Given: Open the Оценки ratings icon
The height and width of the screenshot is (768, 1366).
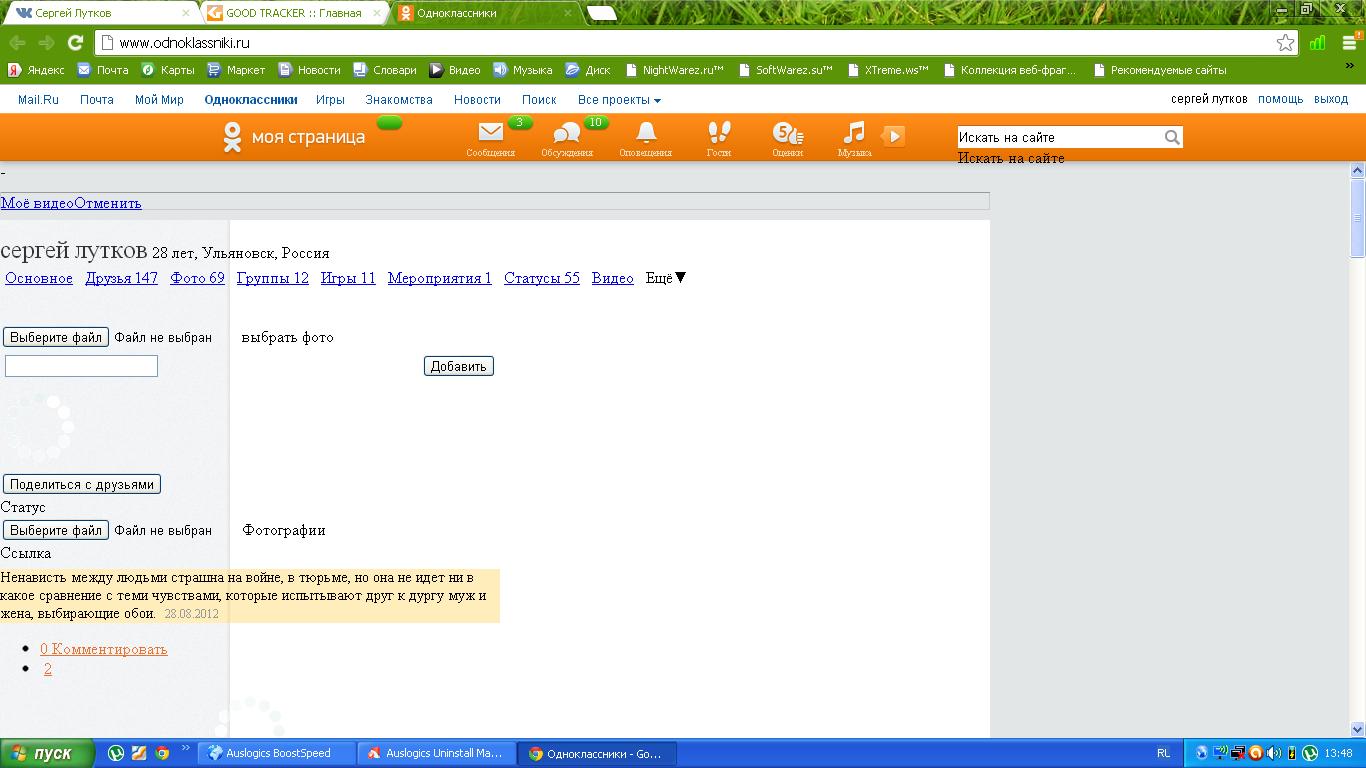Looking at the screenshot, I should pos(787,133).
